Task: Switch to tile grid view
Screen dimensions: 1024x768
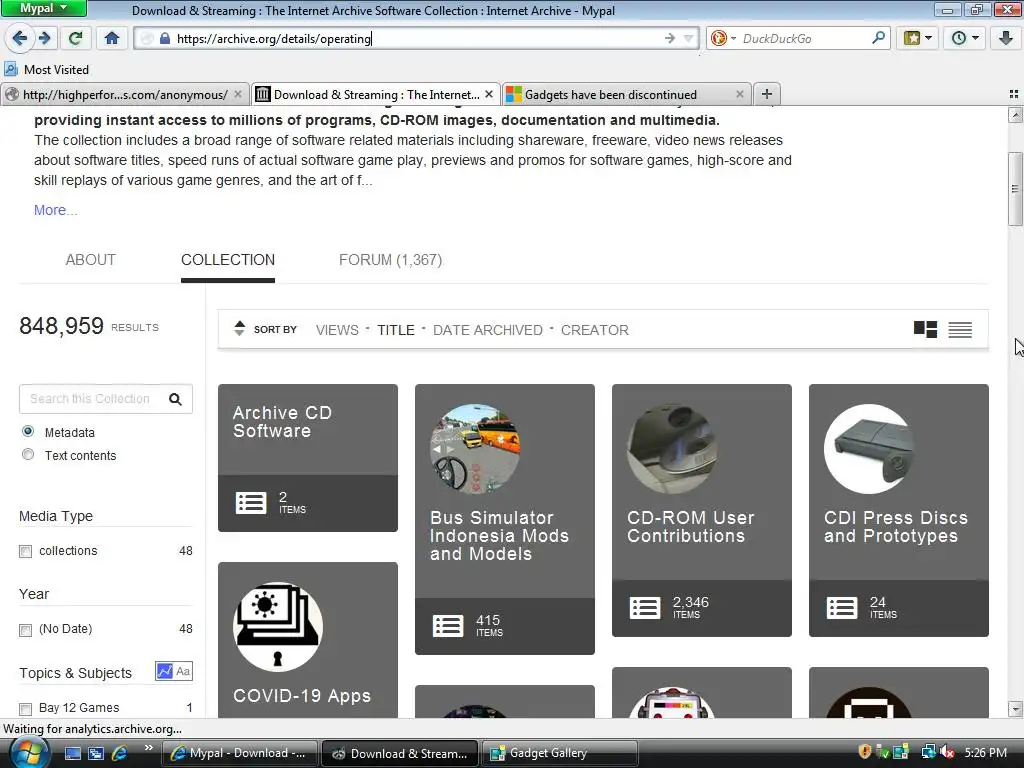Action: tap(925, 329)
